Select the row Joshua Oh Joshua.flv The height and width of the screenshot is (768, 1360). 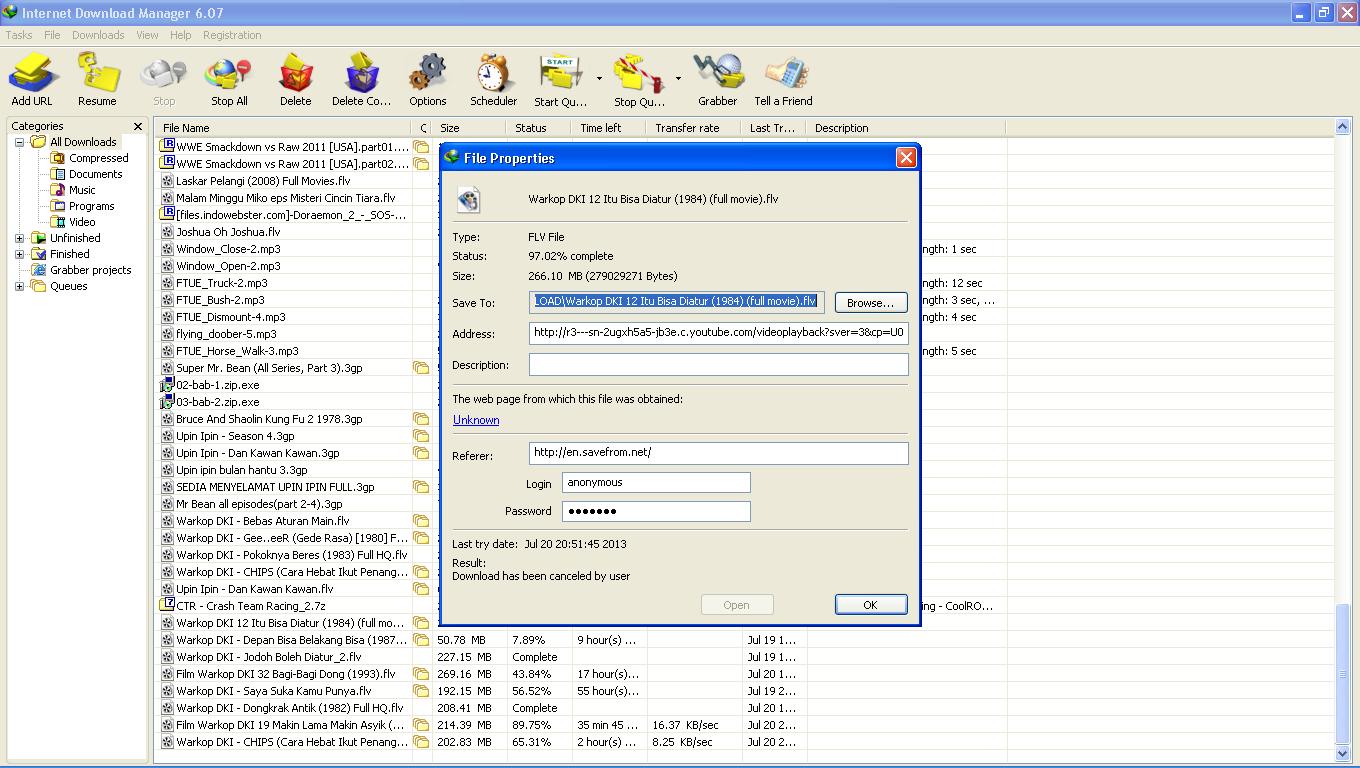[228, 232]
